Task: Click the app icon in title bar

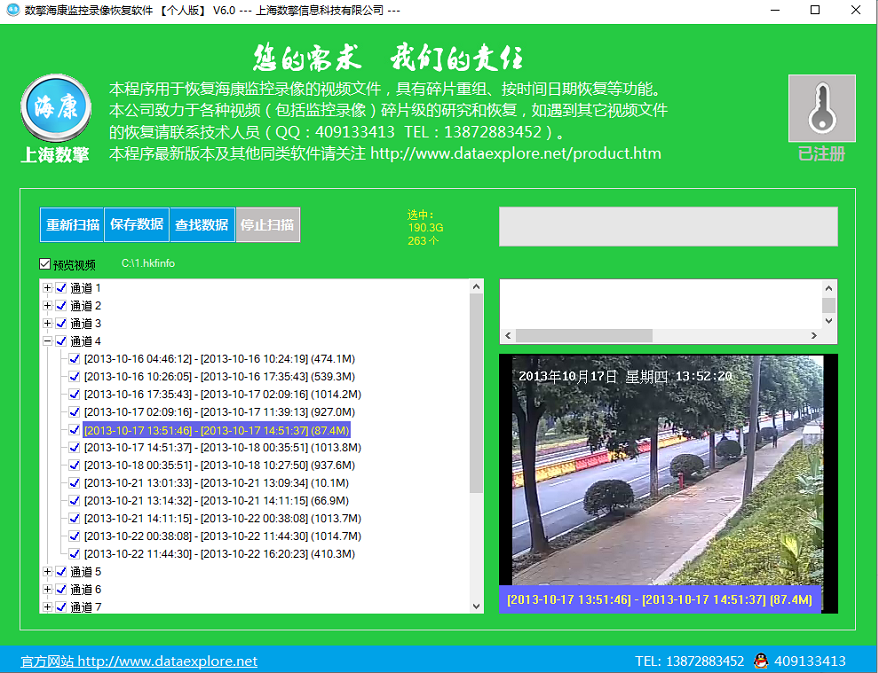Action: (12, 10)
